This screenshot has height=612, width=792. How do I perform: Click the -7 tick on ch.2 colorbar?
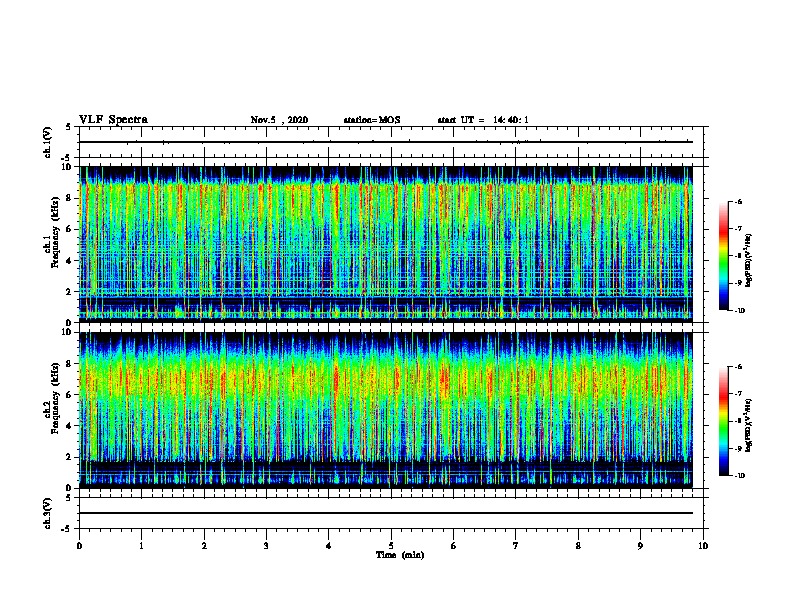click(x=738, y=394)
